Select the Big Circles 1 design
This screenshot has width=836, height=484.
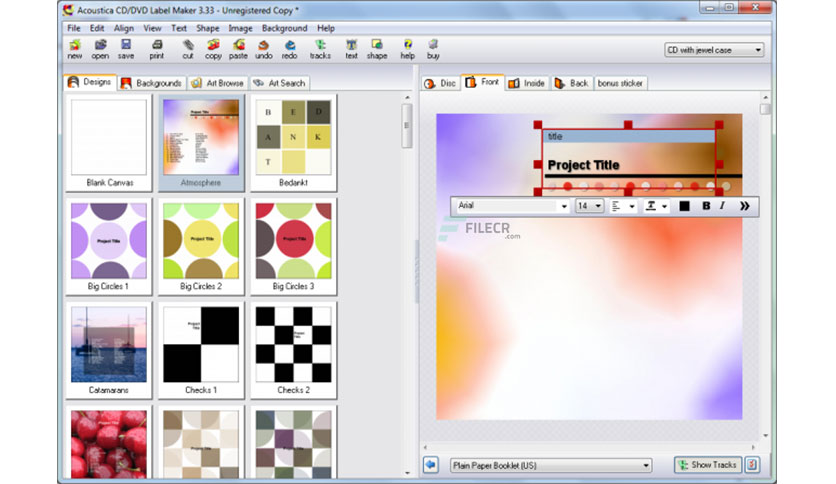coord(109,246)
